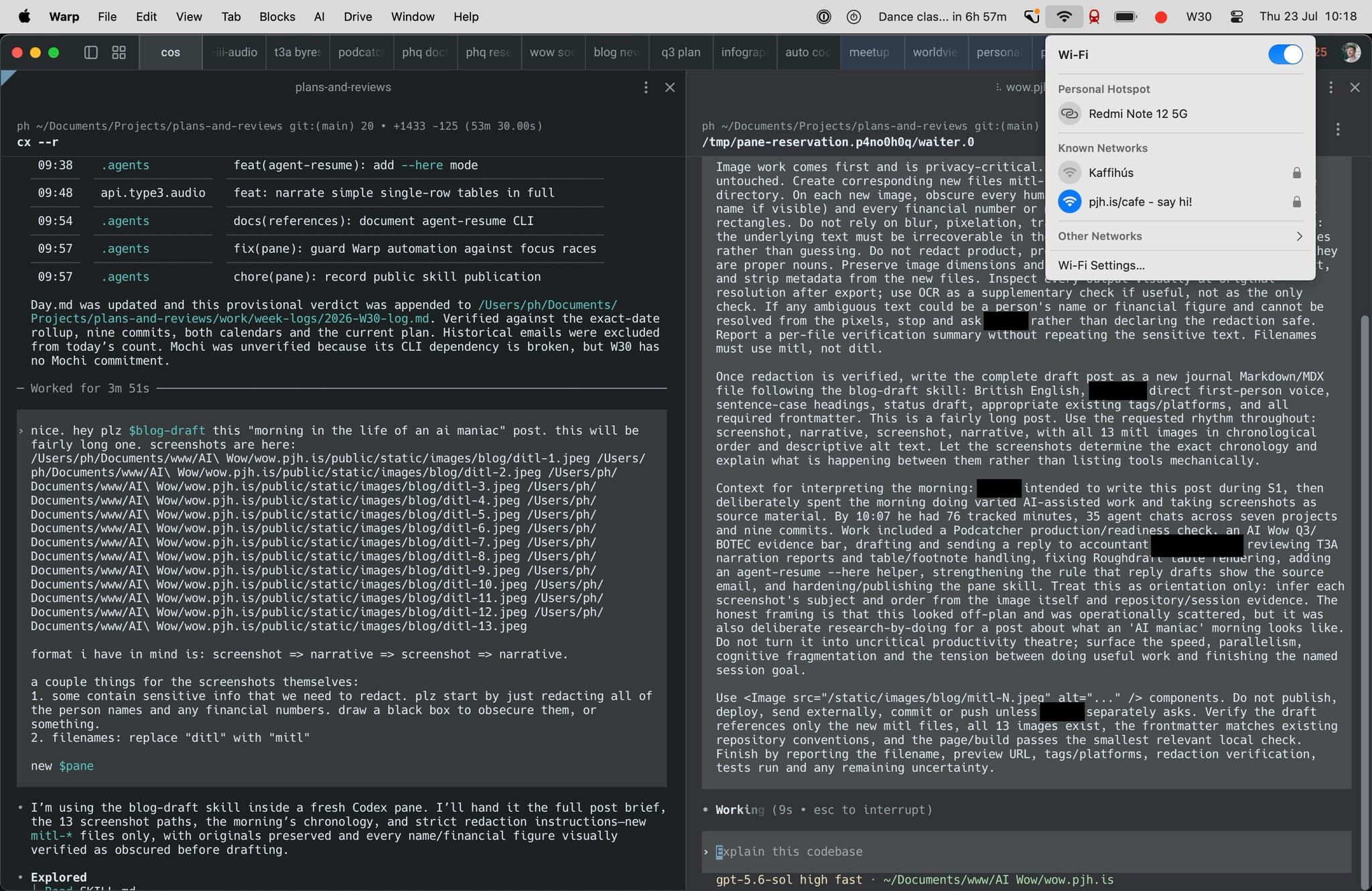
Task: Click the $pane skill reference
Action: (x=76, y=766)
